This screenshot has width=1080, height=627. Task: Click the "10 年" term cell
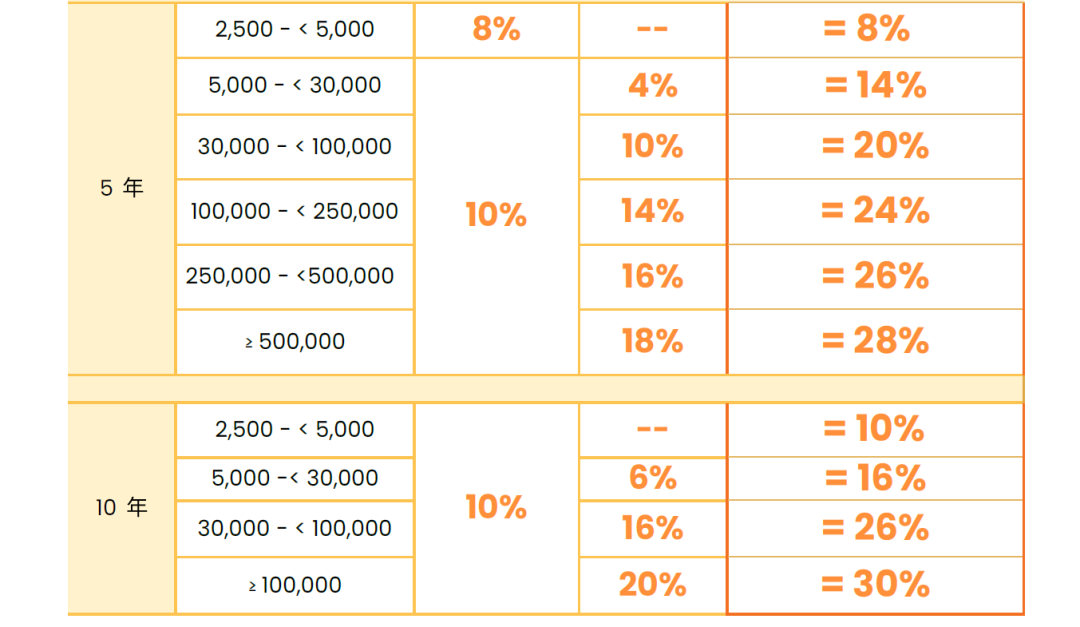121,508
